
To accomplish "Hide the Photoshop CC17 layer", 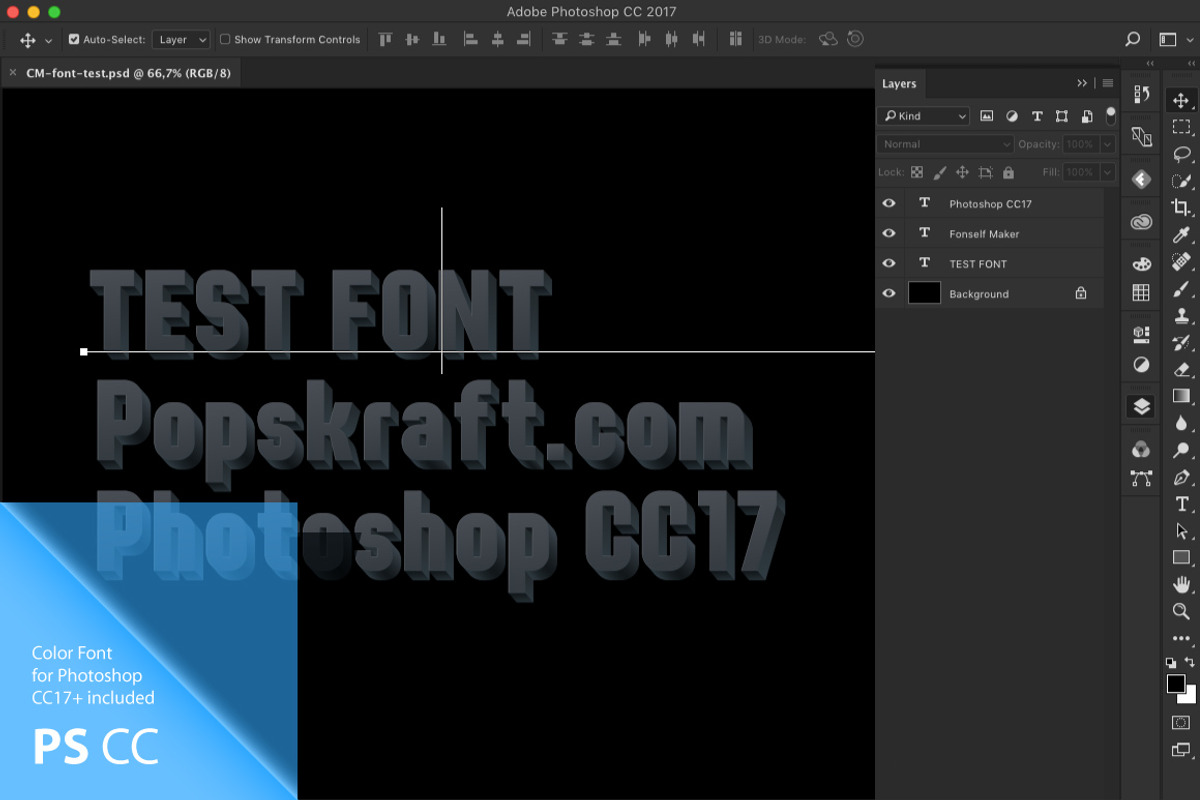I will click(888, 203).
